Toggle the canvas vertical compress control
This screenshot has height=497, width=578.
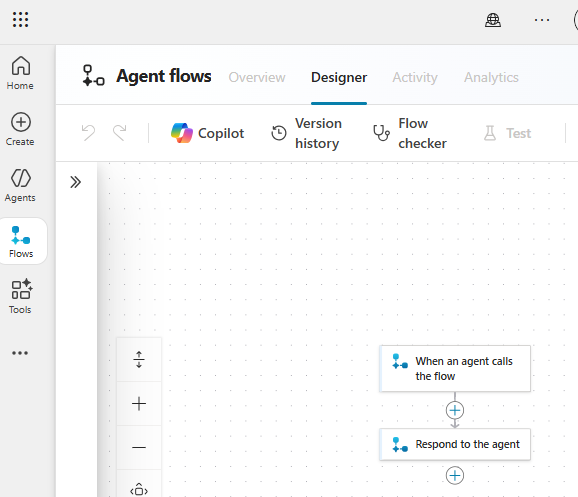click(x=139, y=359)
